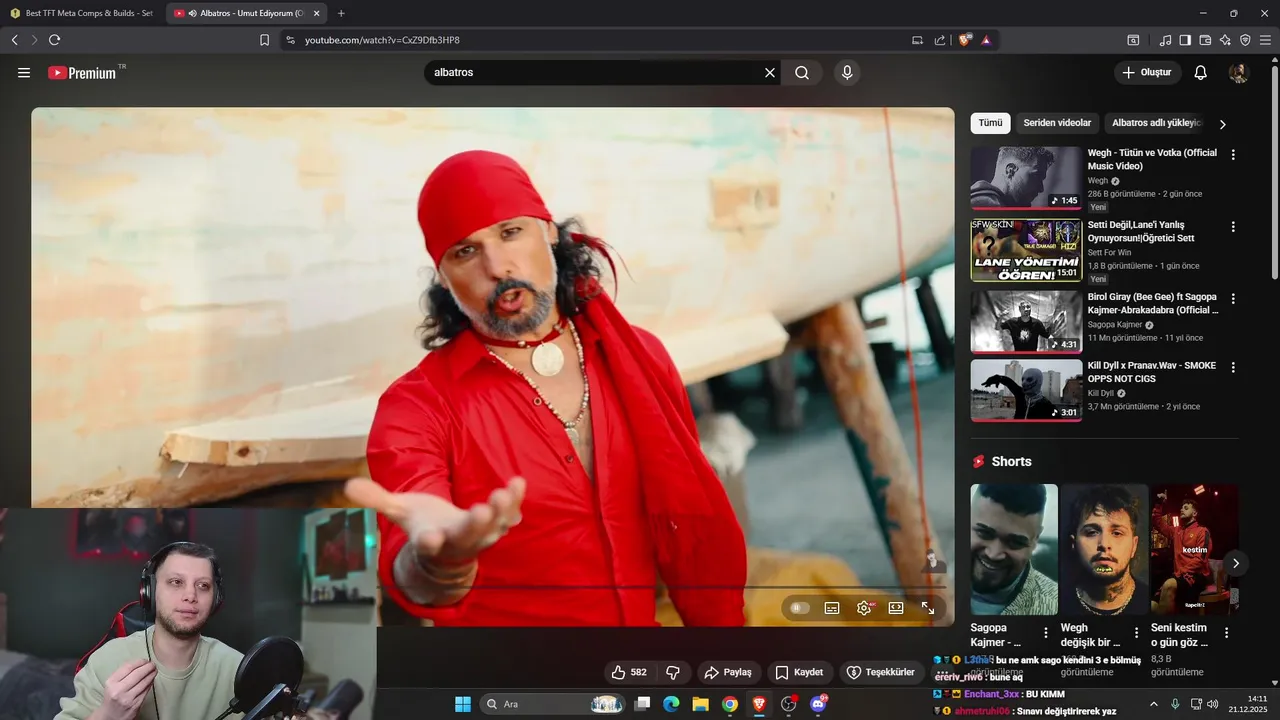Start voice search with the microphone

click(847, 73)
